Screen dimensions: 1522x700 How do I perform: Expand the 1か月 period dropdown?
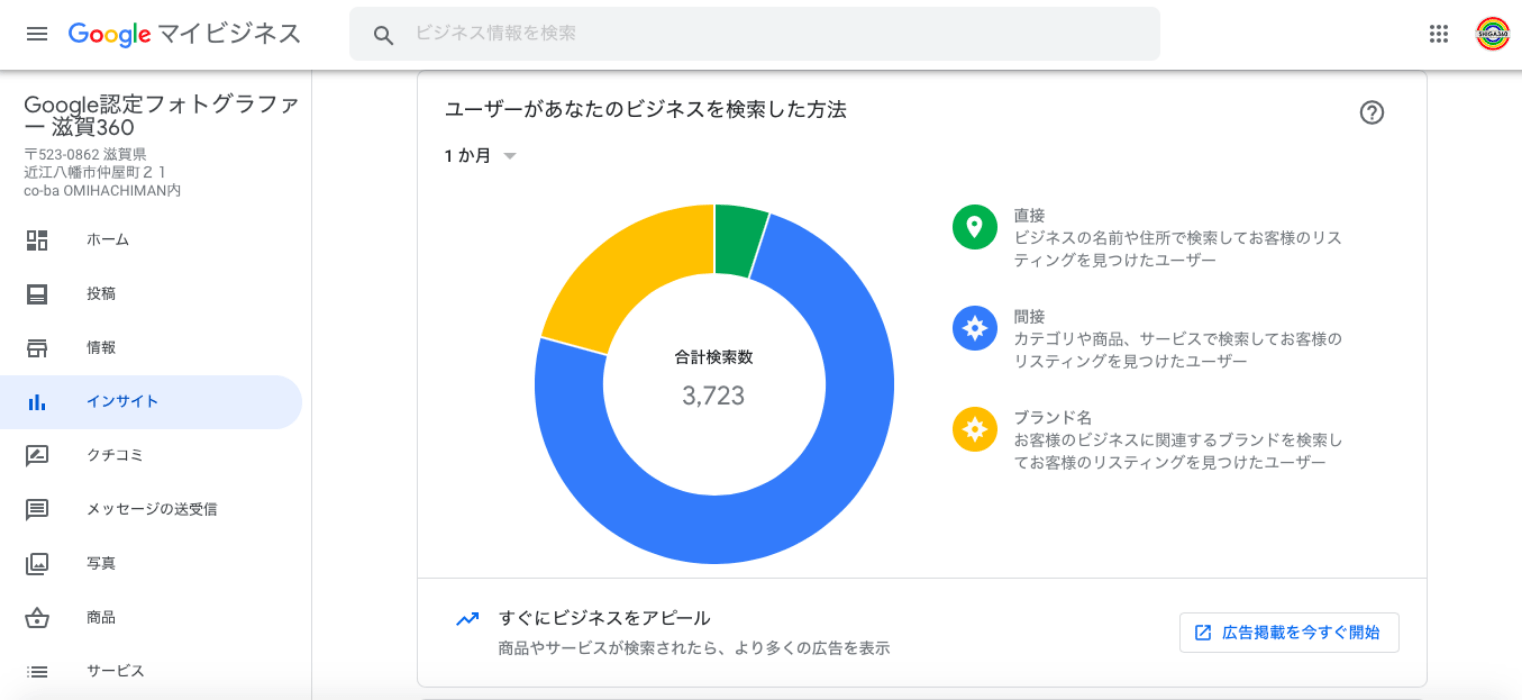[481, 156]
